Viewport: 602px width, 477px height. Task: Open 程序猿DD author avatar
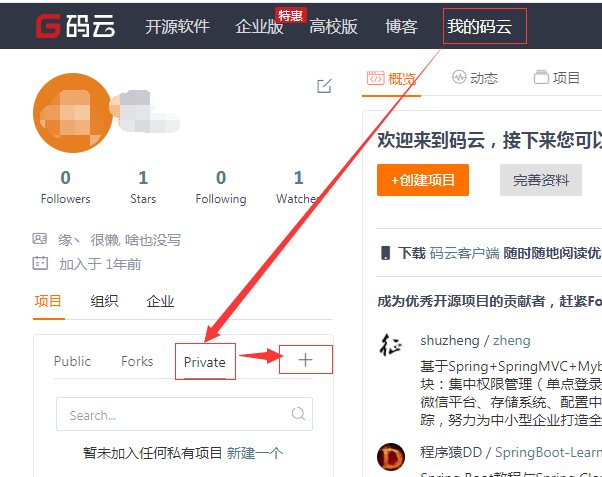[x=391, y=457]
